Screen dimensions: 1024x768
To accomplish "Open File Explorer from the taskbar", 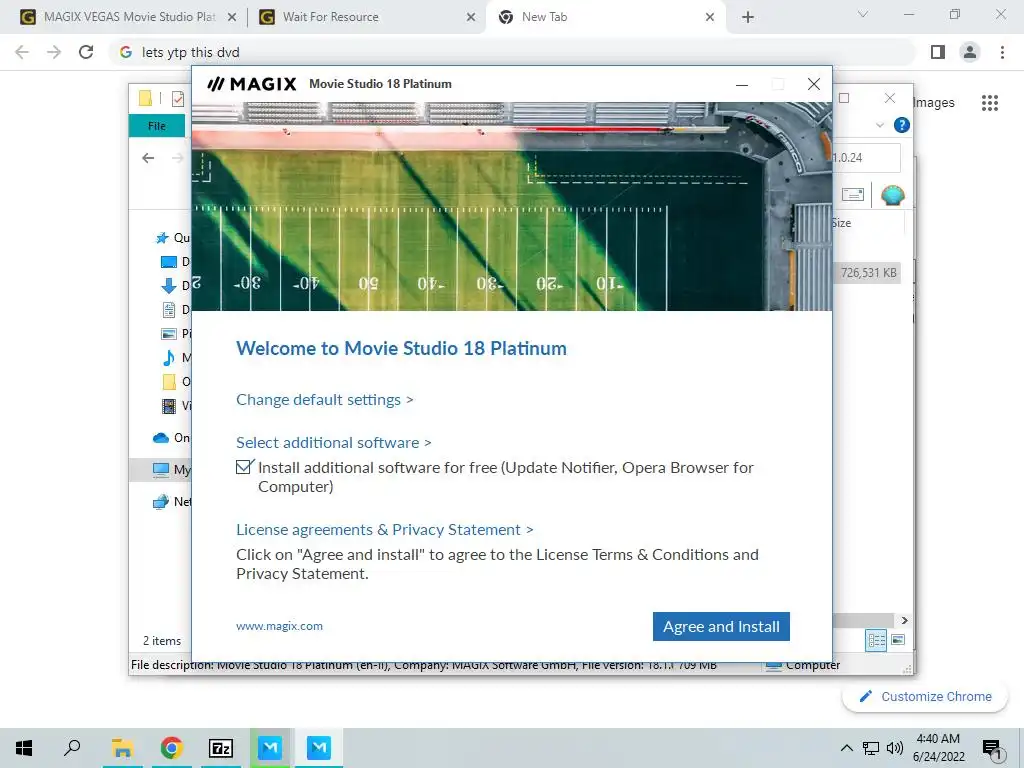I will [122, 748].
